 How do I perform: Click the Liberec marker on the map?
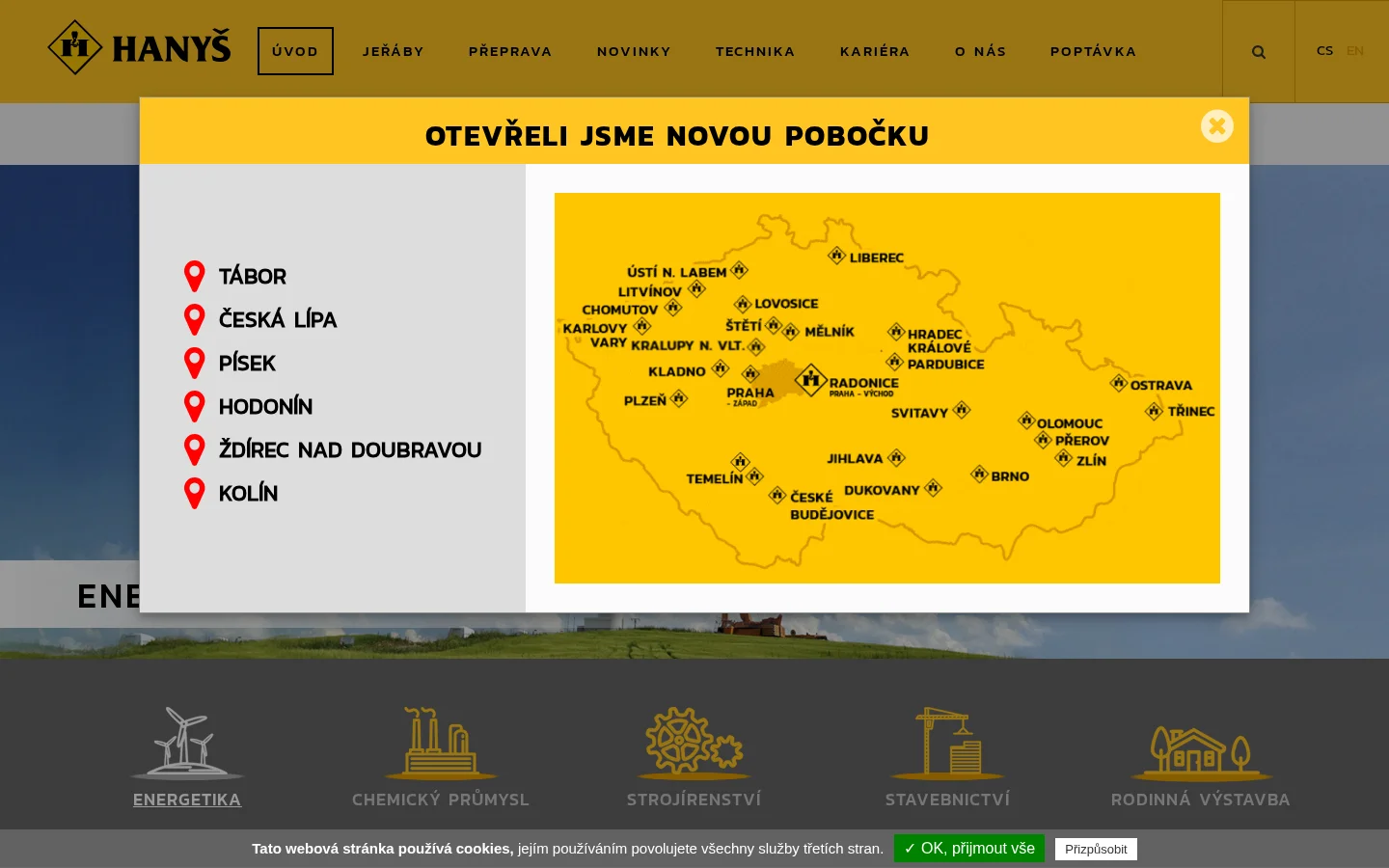click(x=837, y=256)
